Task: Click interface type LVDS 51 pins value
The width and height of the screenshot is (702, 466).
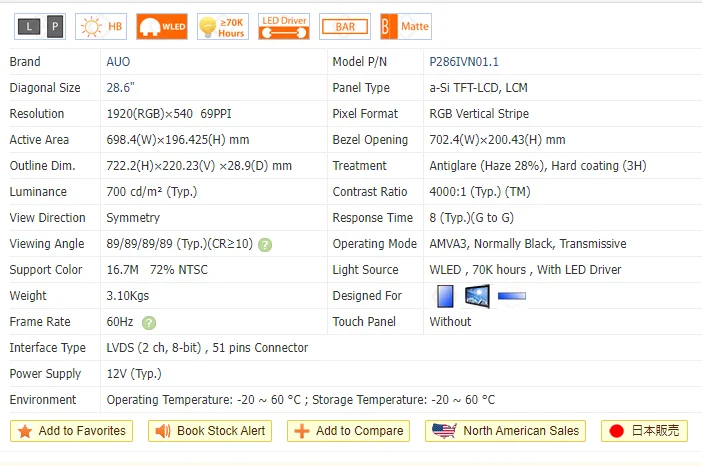Action: click(x=207, y=347)
